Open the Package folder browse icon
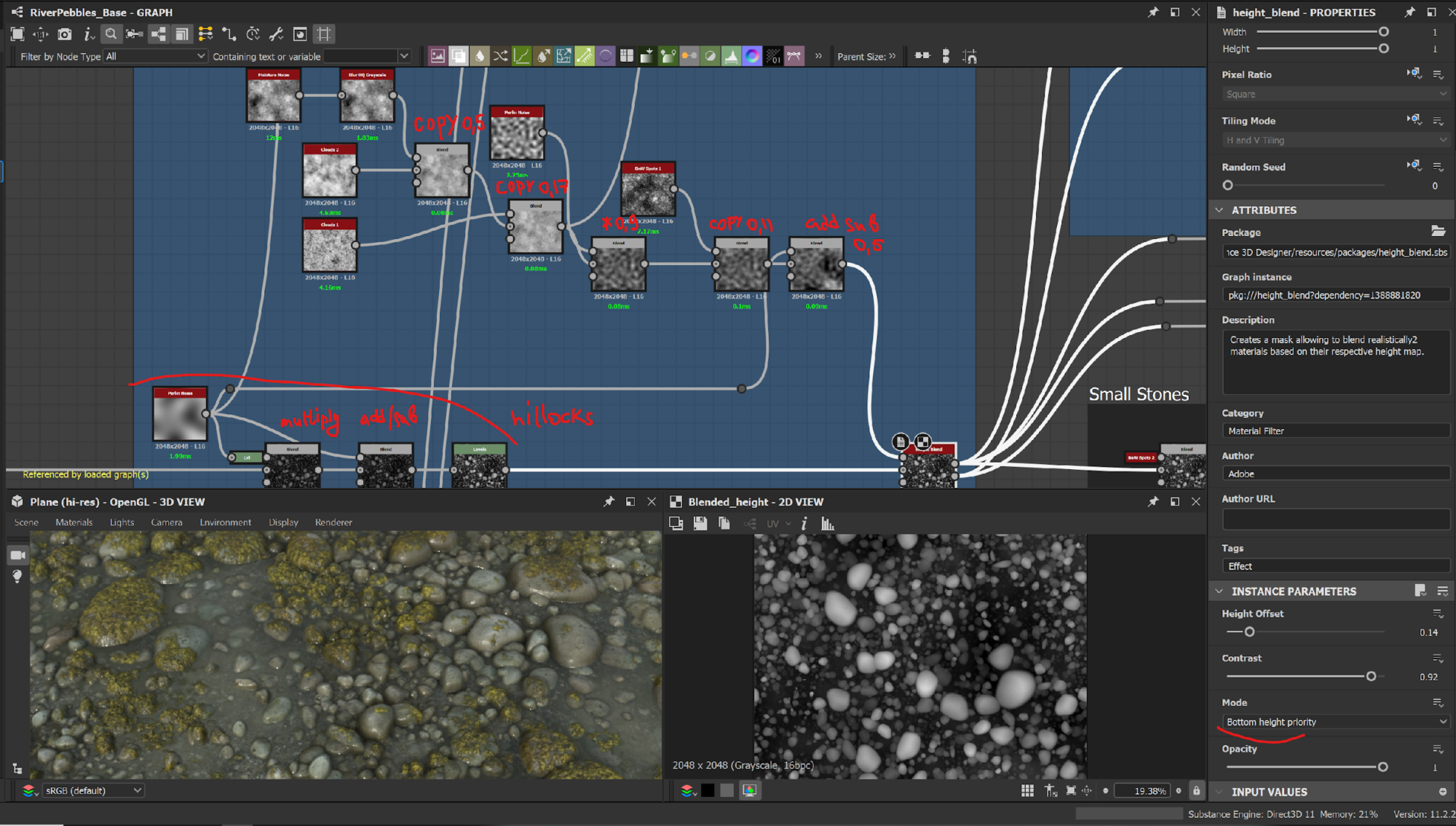Image resolution: width=1456 pixels, height=826 pixels. [x=1438, y=231]
